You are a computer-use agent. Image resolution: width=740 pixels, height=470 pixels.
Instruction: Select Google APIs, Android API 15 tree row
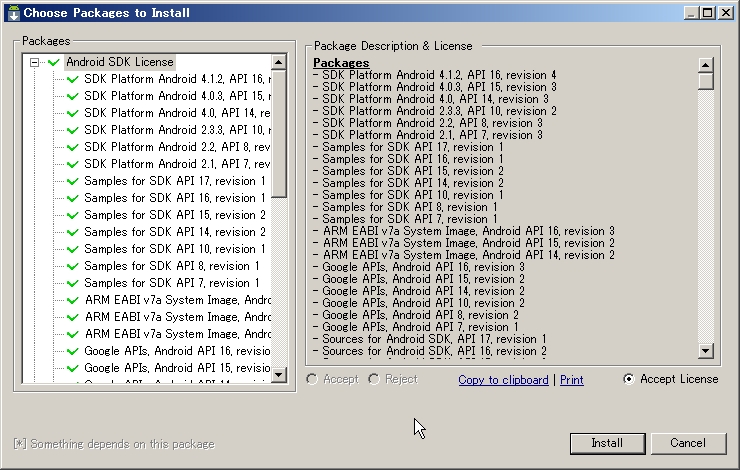click(x=177, y=368)
